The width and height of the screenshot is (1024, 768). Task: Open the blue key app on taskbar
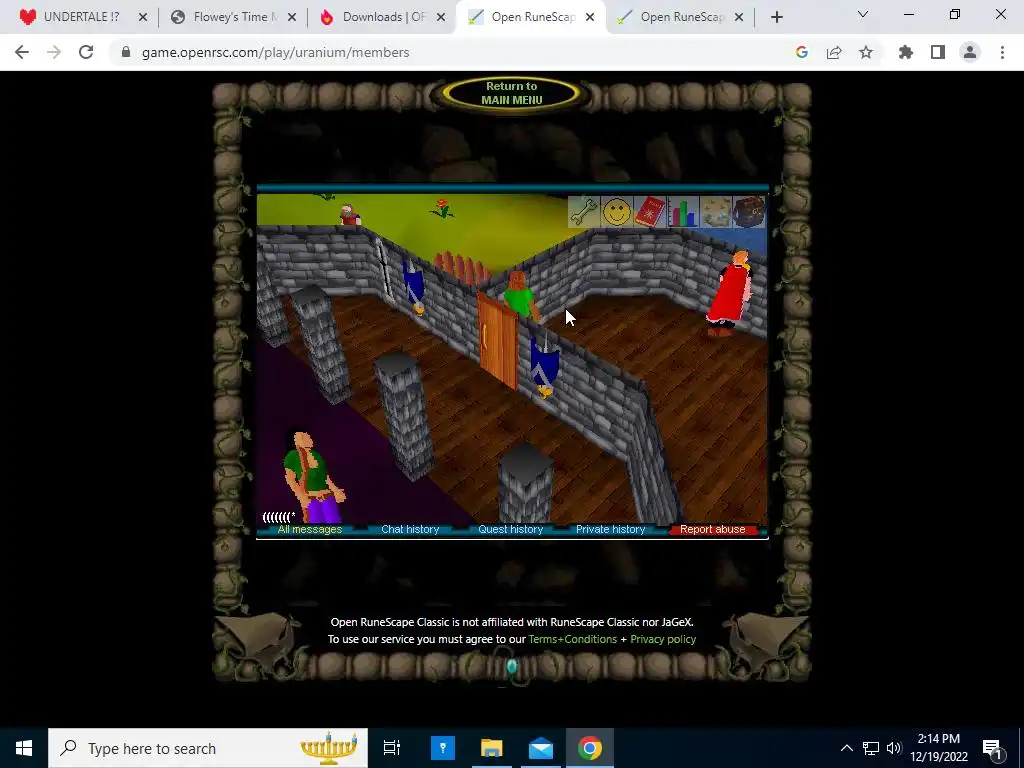443,748
